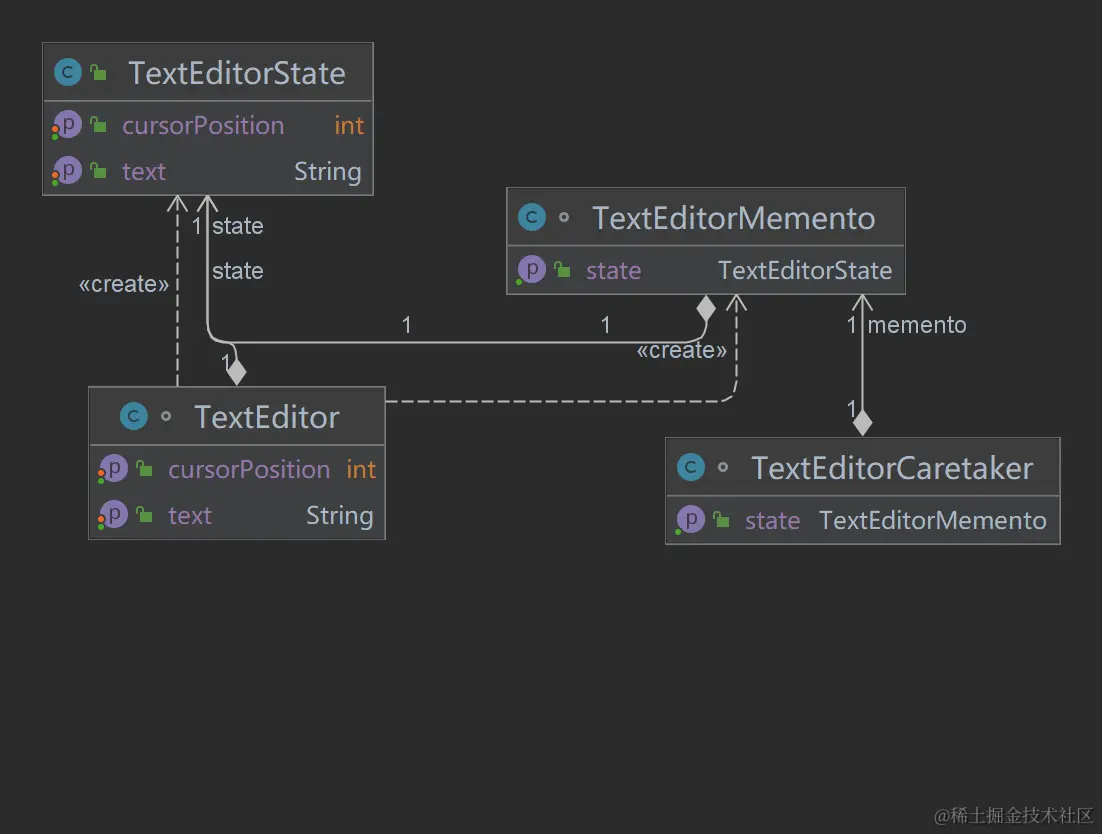
Task: Click the String type in TextEditorState
Action: click(328, 172)
